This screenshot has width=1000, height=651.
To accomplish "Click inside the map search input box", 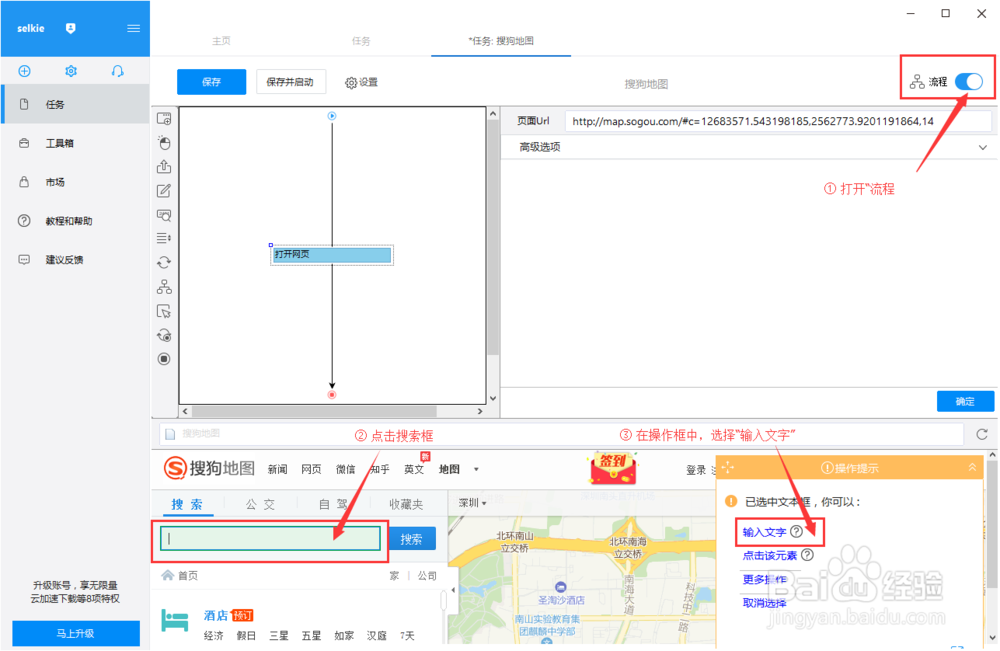I will click(270, 539).
